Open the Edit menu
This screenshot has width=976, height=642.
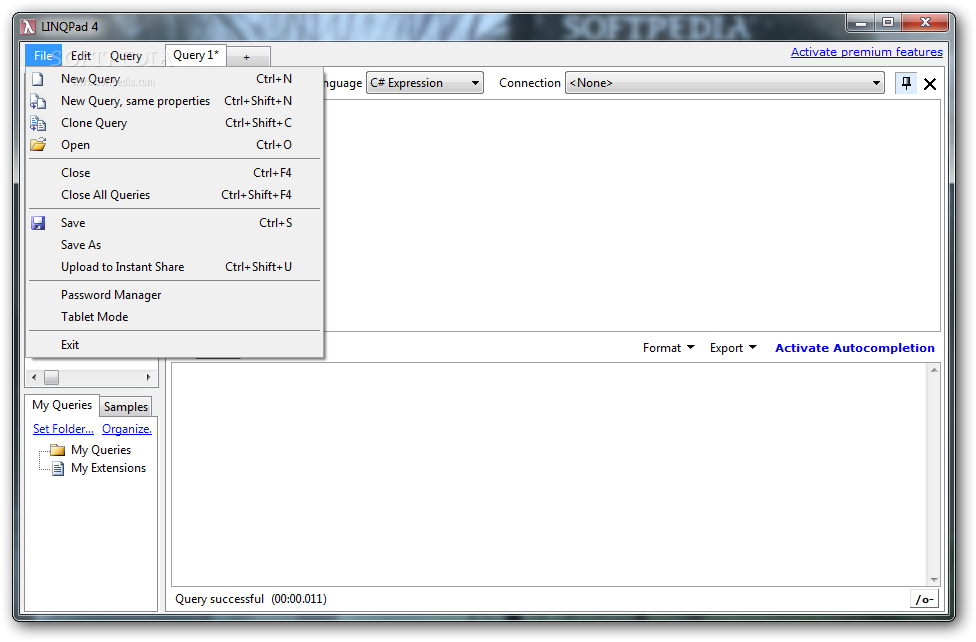click(81, 55)
